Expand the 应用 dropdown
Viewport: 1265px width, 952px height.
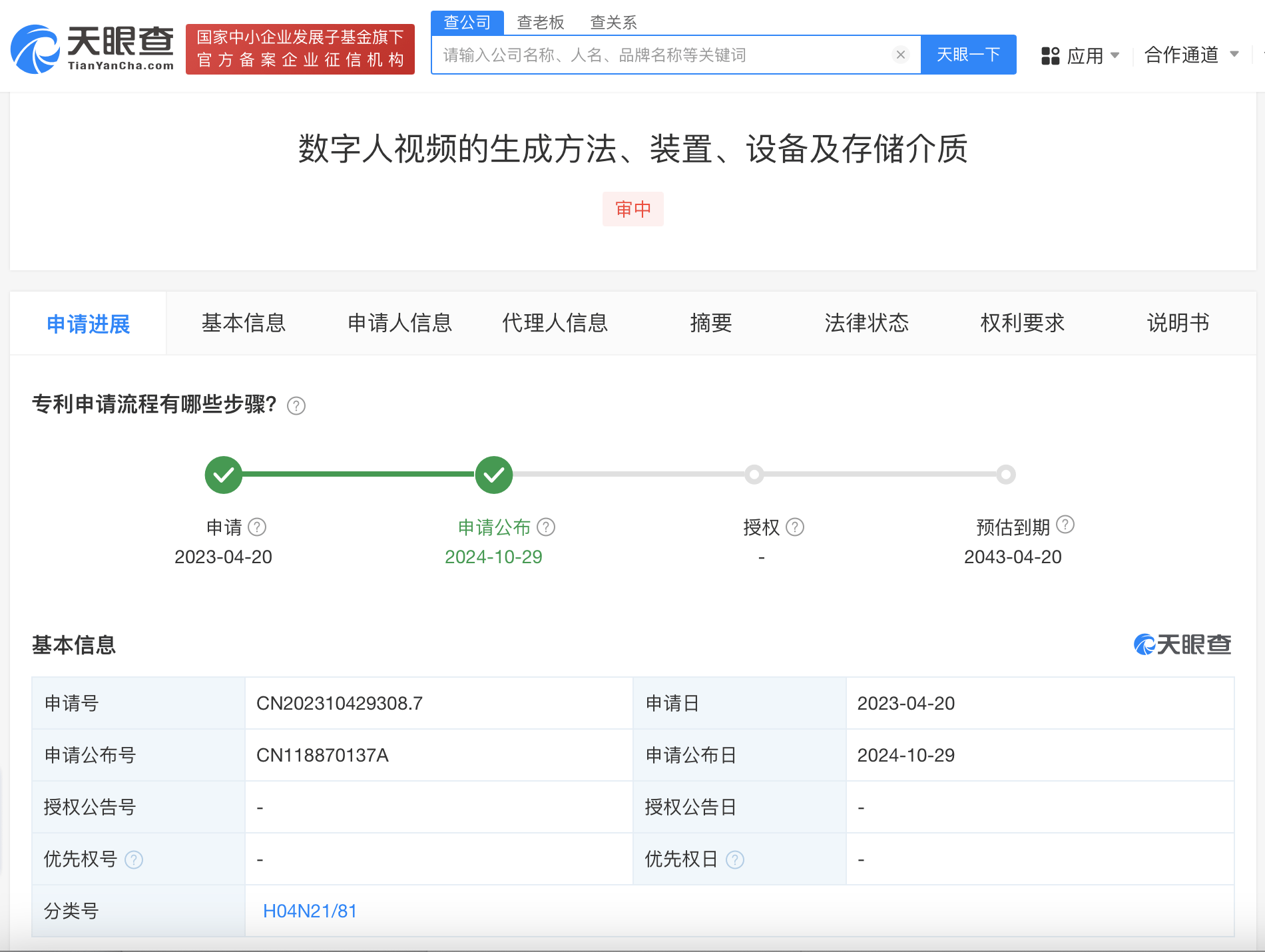pyautogui.click(x=1094, y=55)
